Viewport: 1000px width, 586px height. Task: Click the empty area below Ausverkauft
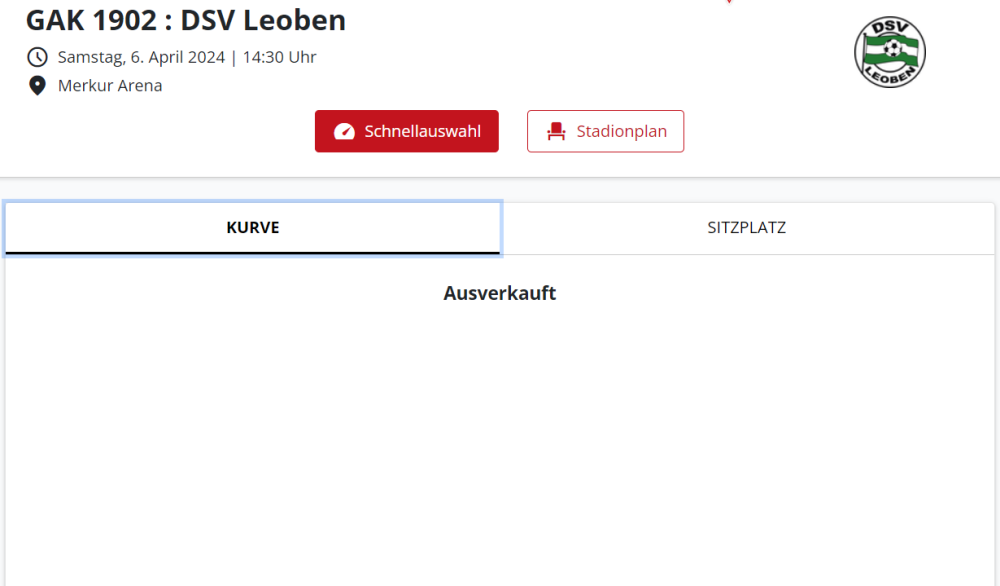(499, 440)
